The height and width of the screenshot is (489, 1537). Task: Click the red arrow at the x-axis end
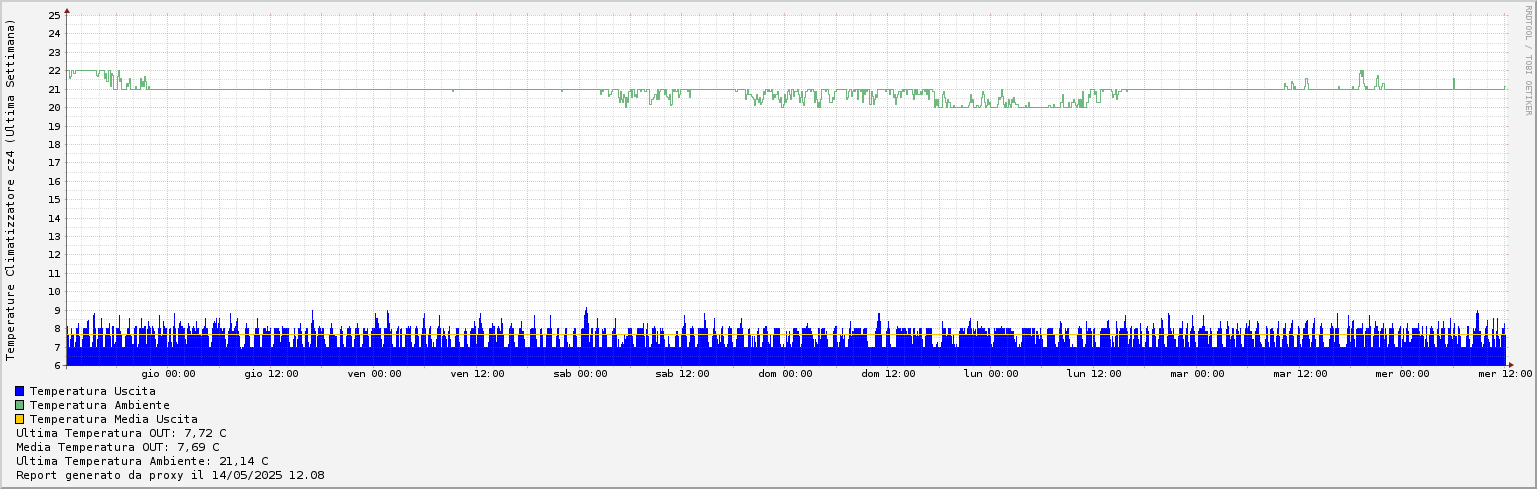pyautogui.click(x=1510, y=365)
